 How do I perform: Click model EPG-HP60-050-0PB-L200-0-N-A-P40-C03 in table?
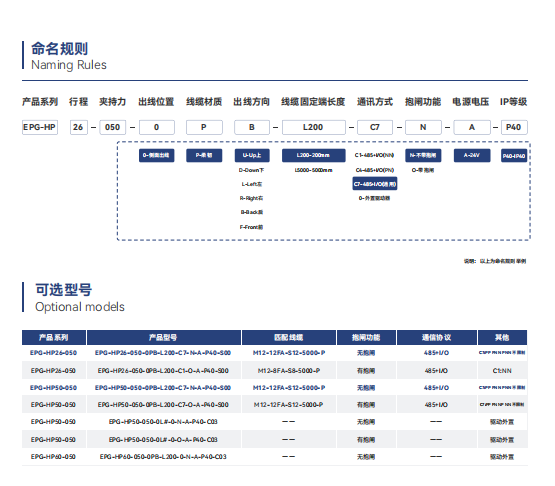click(x=163, y=457)
